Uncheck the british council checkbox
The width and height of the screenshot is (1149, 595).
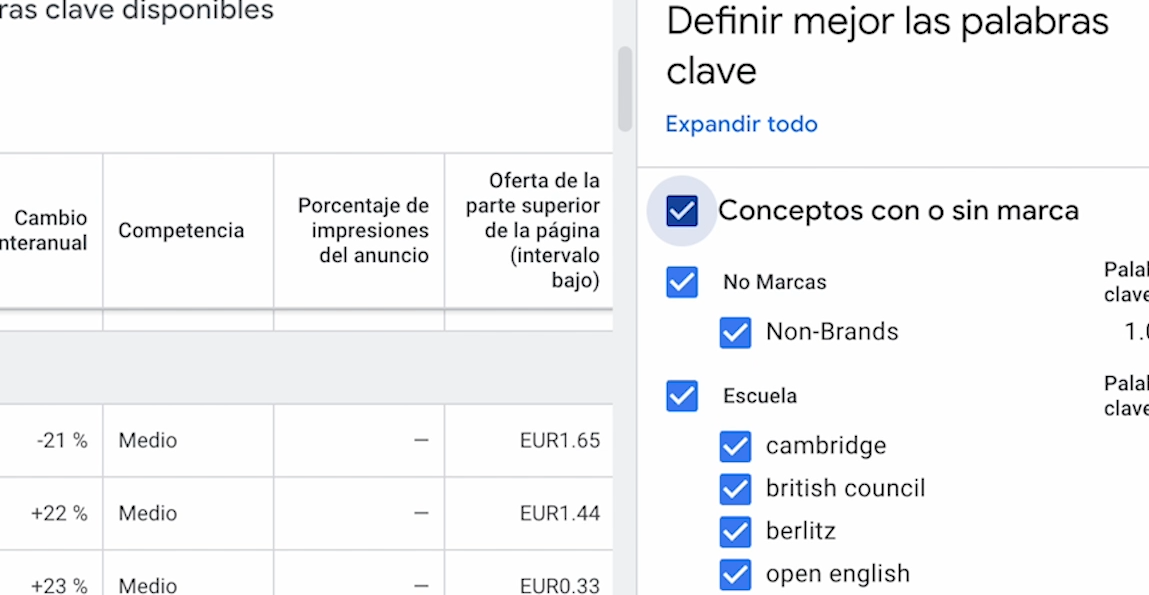point(735,489)
